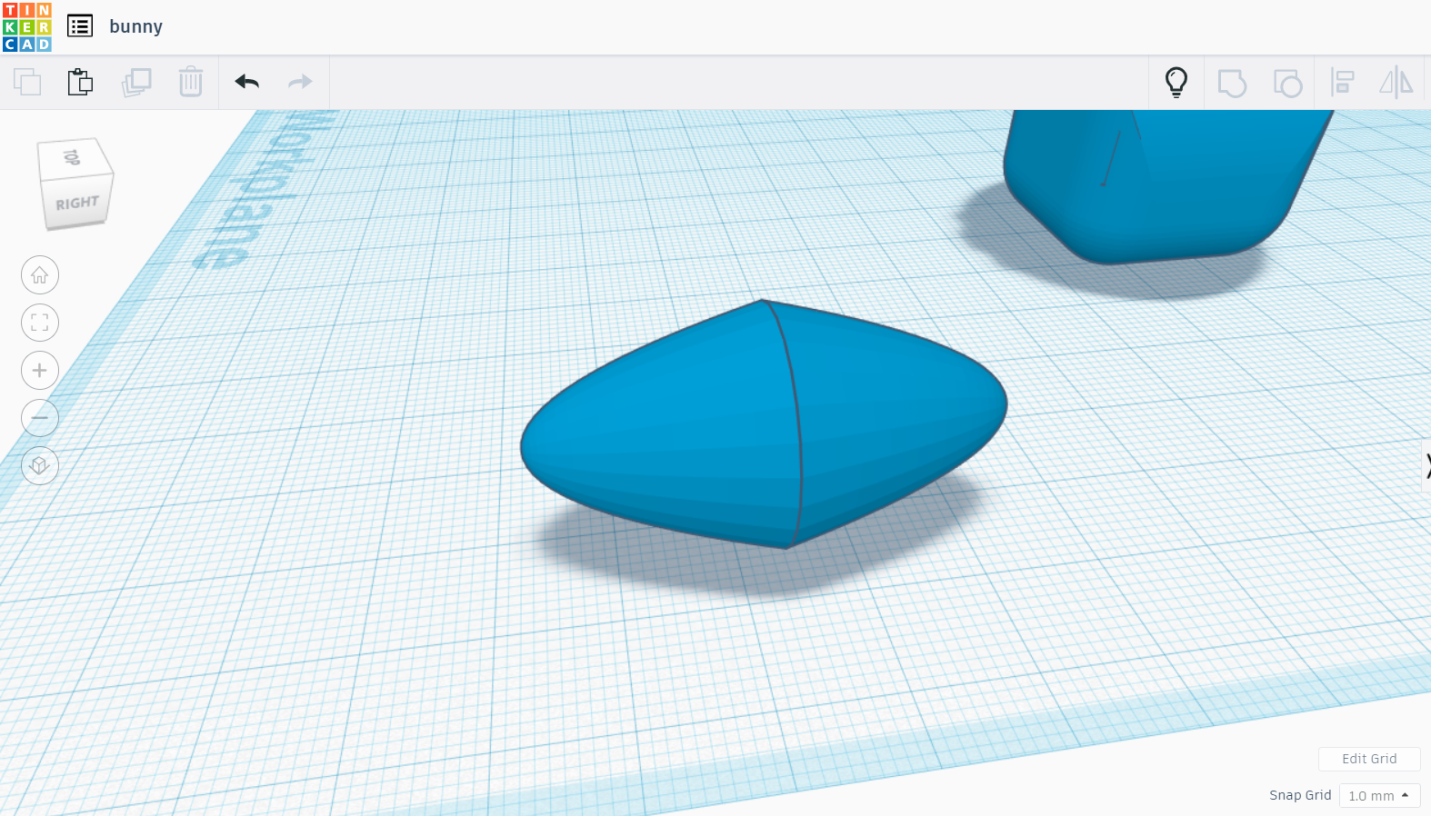Open the designs list icon
Screen dimensions: 1431x816
pos(80,26)
